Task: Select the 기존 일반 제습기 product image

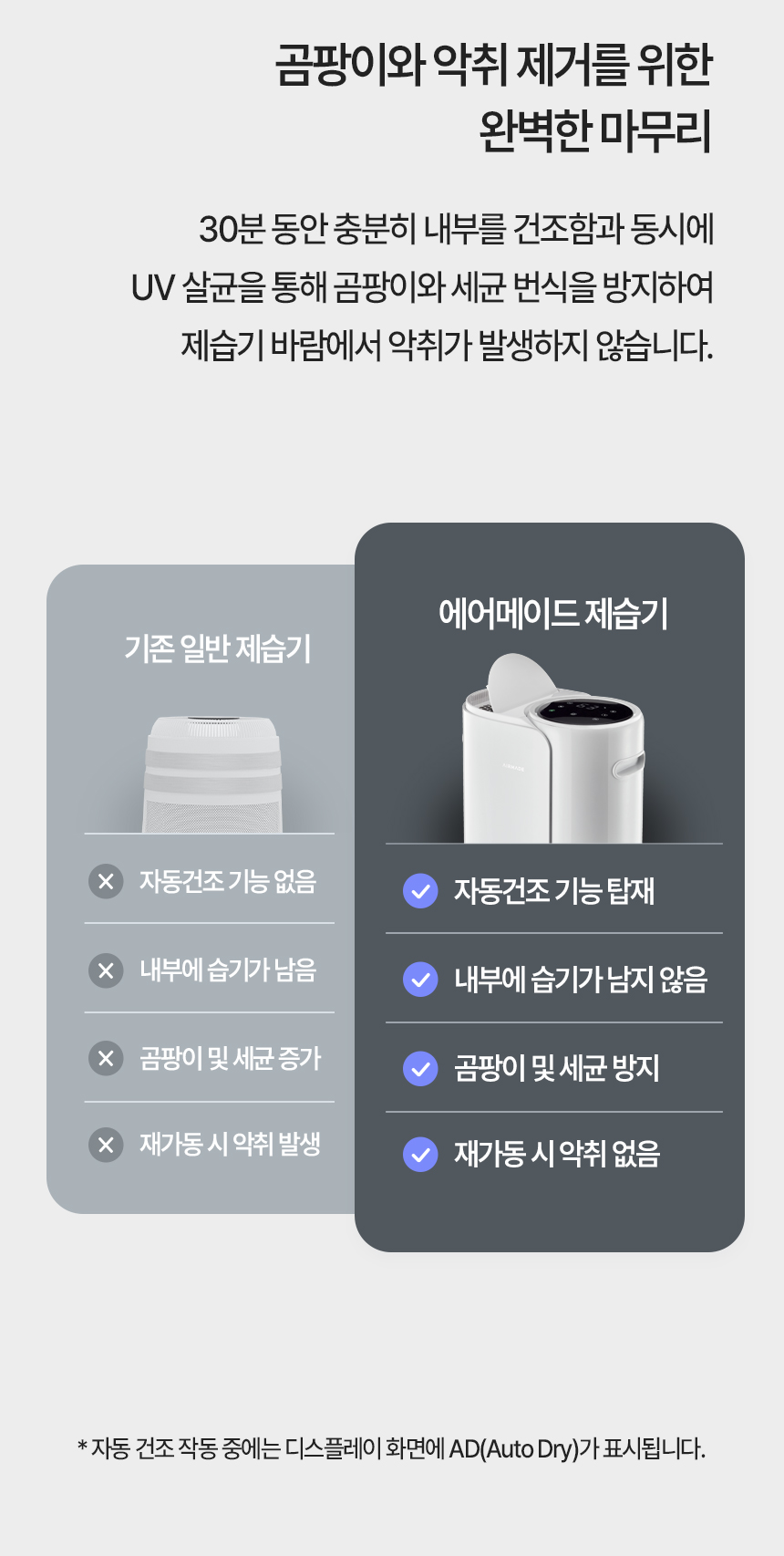Action: point(212,774)
